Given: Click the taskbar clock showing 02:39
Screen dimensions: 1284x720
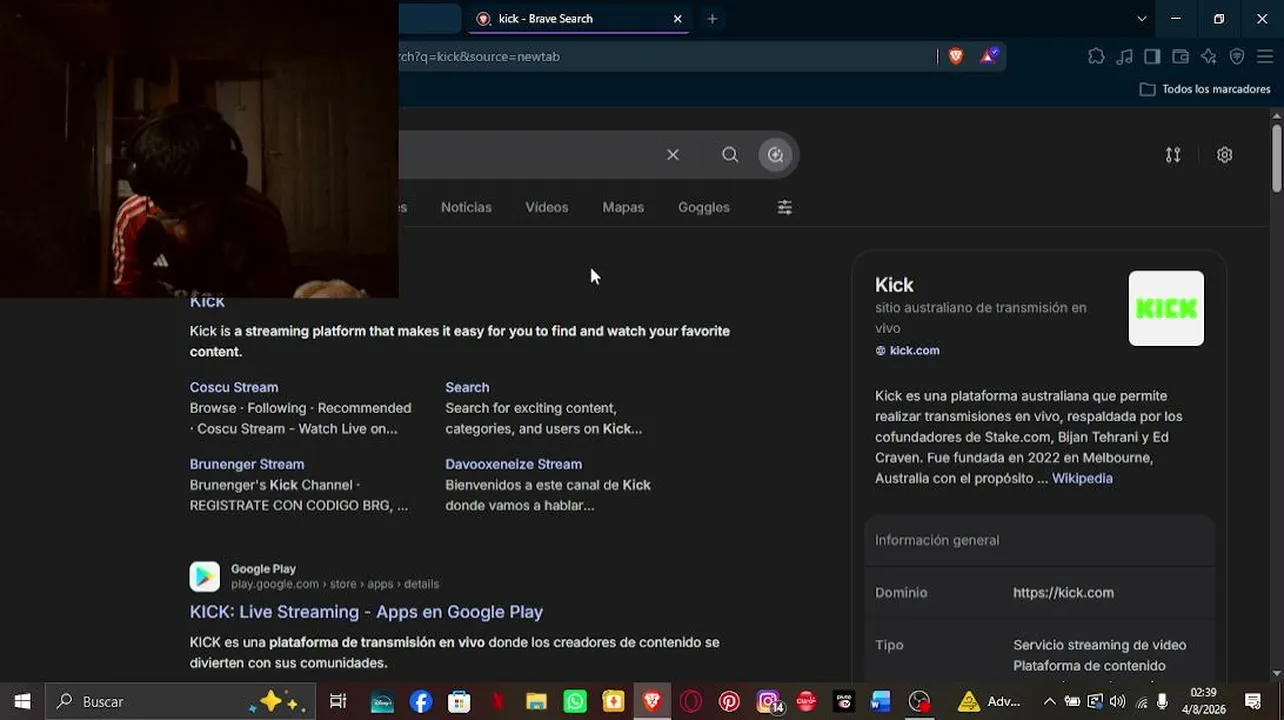Looking at the screenshot, I should point(1204,702).
